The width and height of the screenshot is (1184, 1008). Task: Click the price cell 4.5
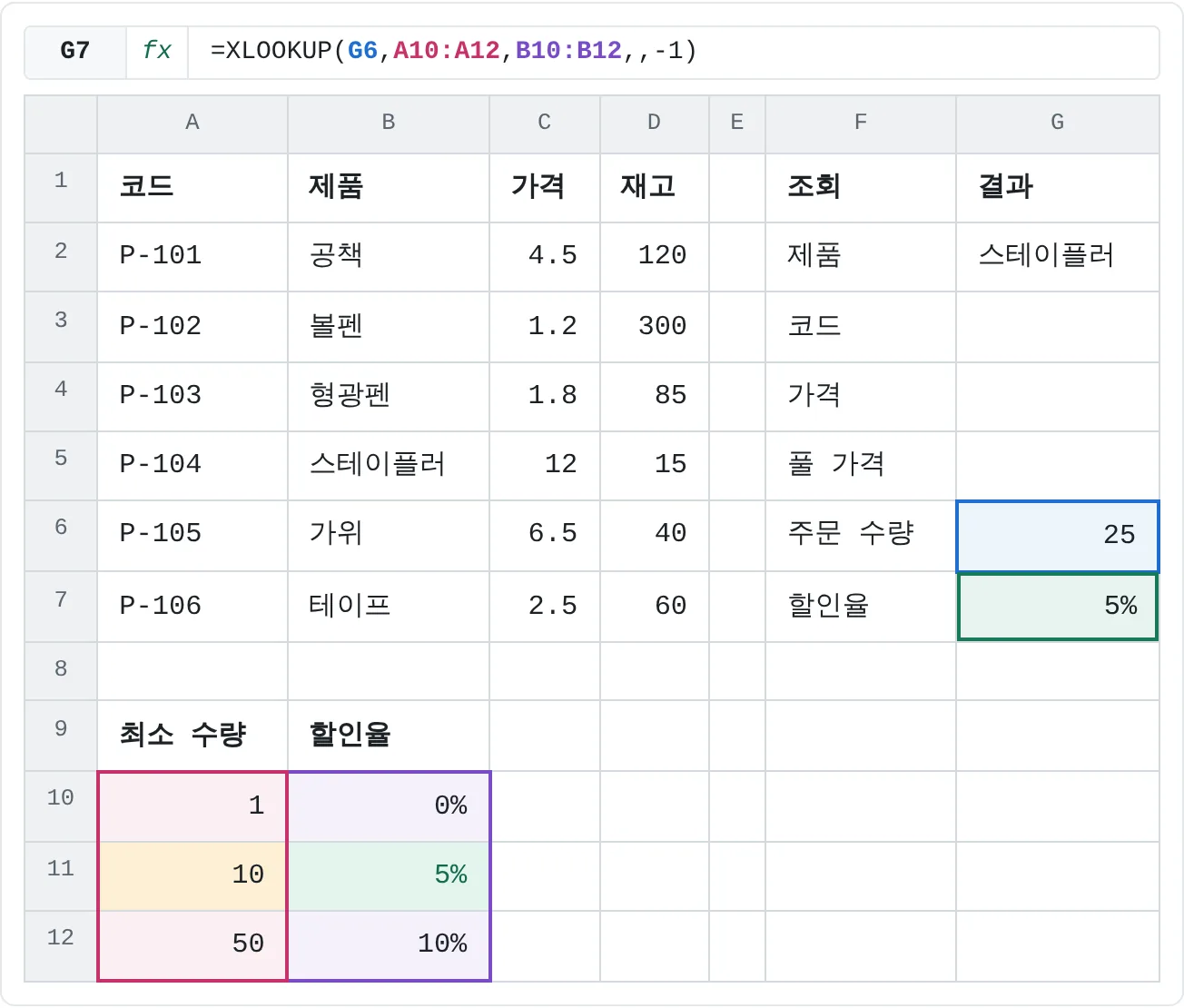(x=545, y=257)
